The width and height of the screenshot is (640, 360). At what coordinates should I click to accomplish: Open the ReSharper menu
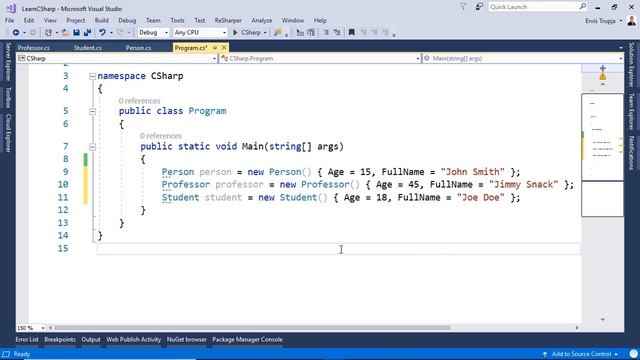[228, 20]
